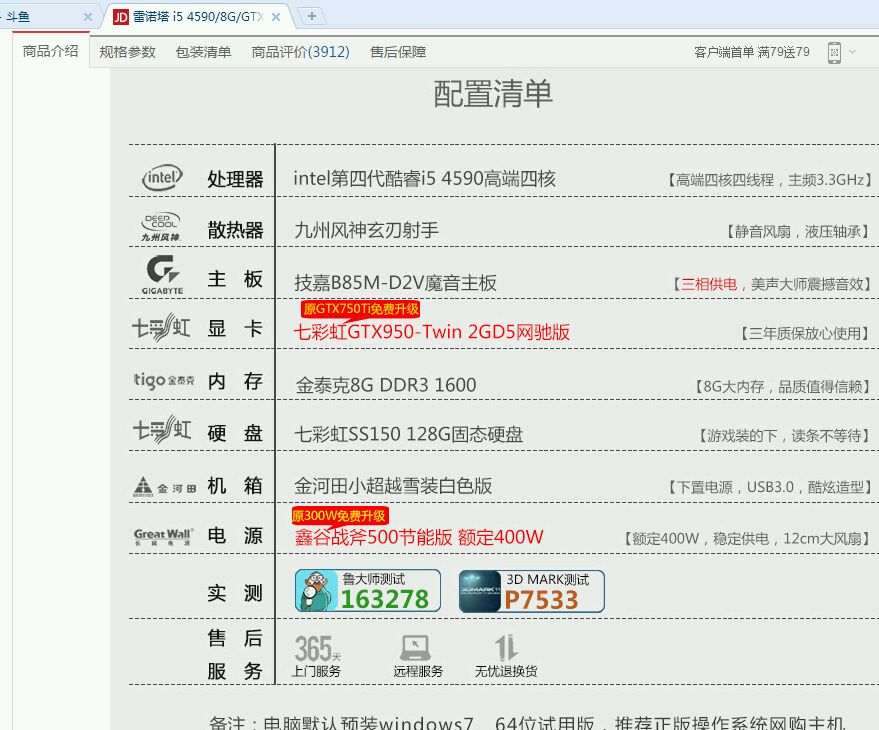Click 金泰克8G DDR3 1600 text
The image size is (879, 730).
pyautogui.click(x=386, y=385)
